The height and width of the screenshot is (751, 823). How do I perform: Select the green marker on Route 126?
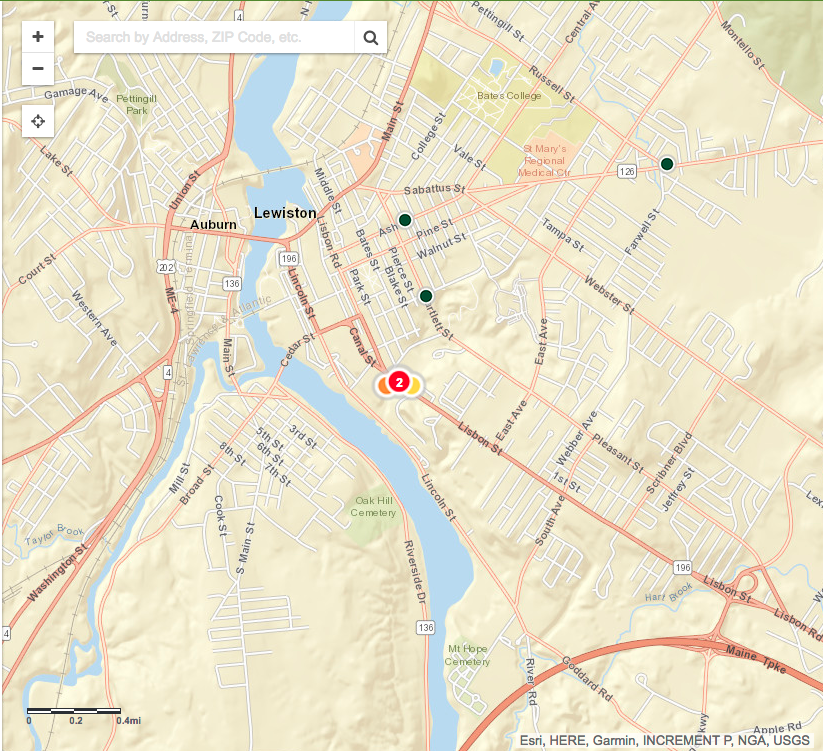click(667, 164)
